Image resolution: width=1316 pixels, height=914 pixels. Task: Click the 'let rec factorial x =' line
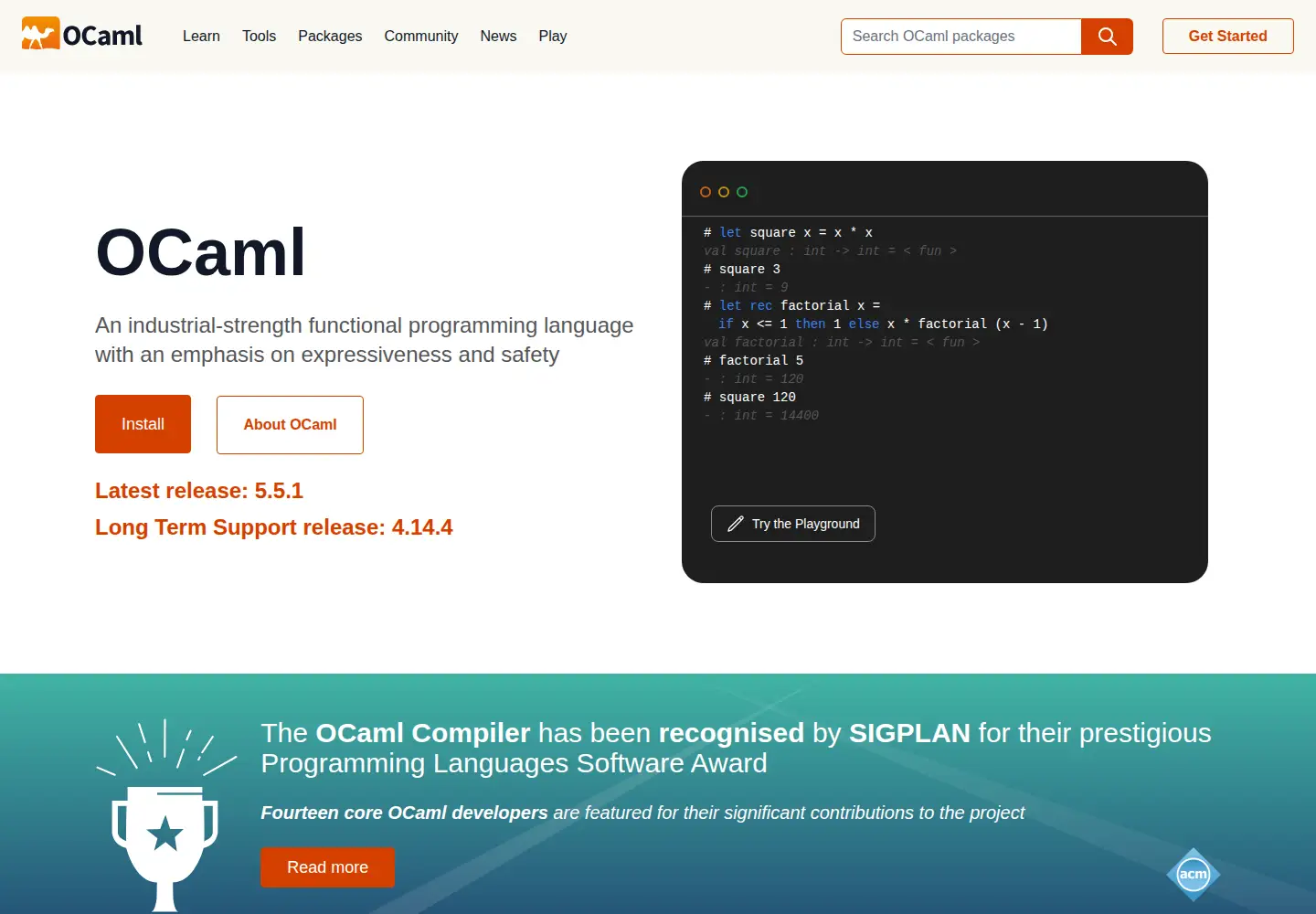791,305
